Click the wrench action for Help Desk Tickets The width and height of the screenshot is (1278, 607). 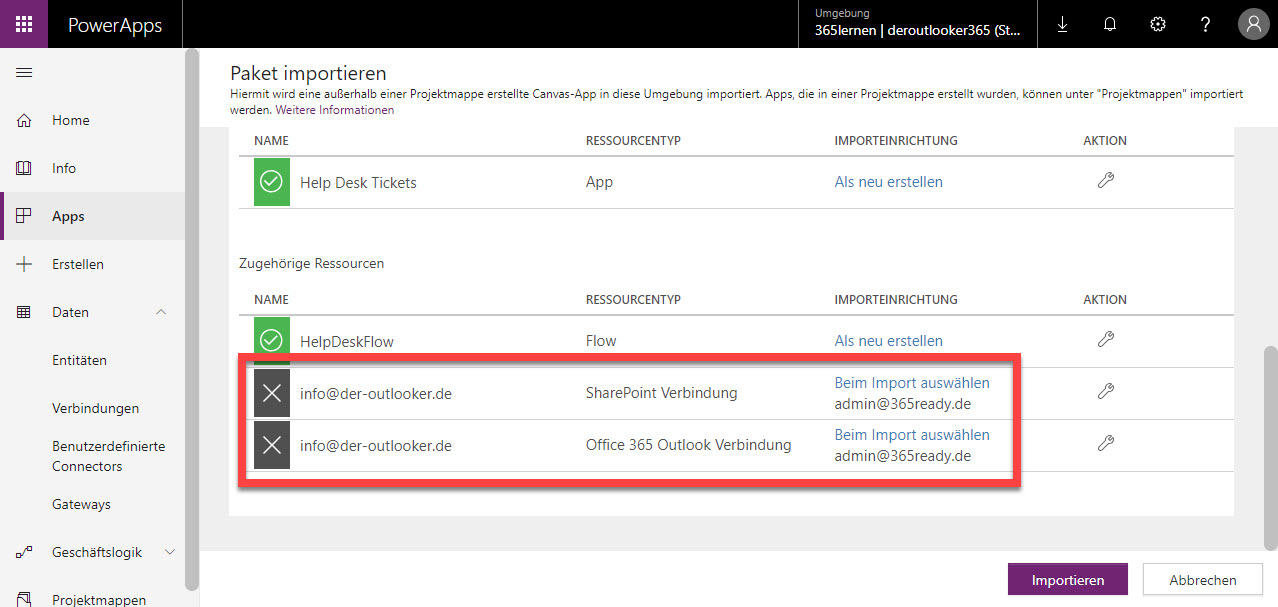click(1105, 181)
